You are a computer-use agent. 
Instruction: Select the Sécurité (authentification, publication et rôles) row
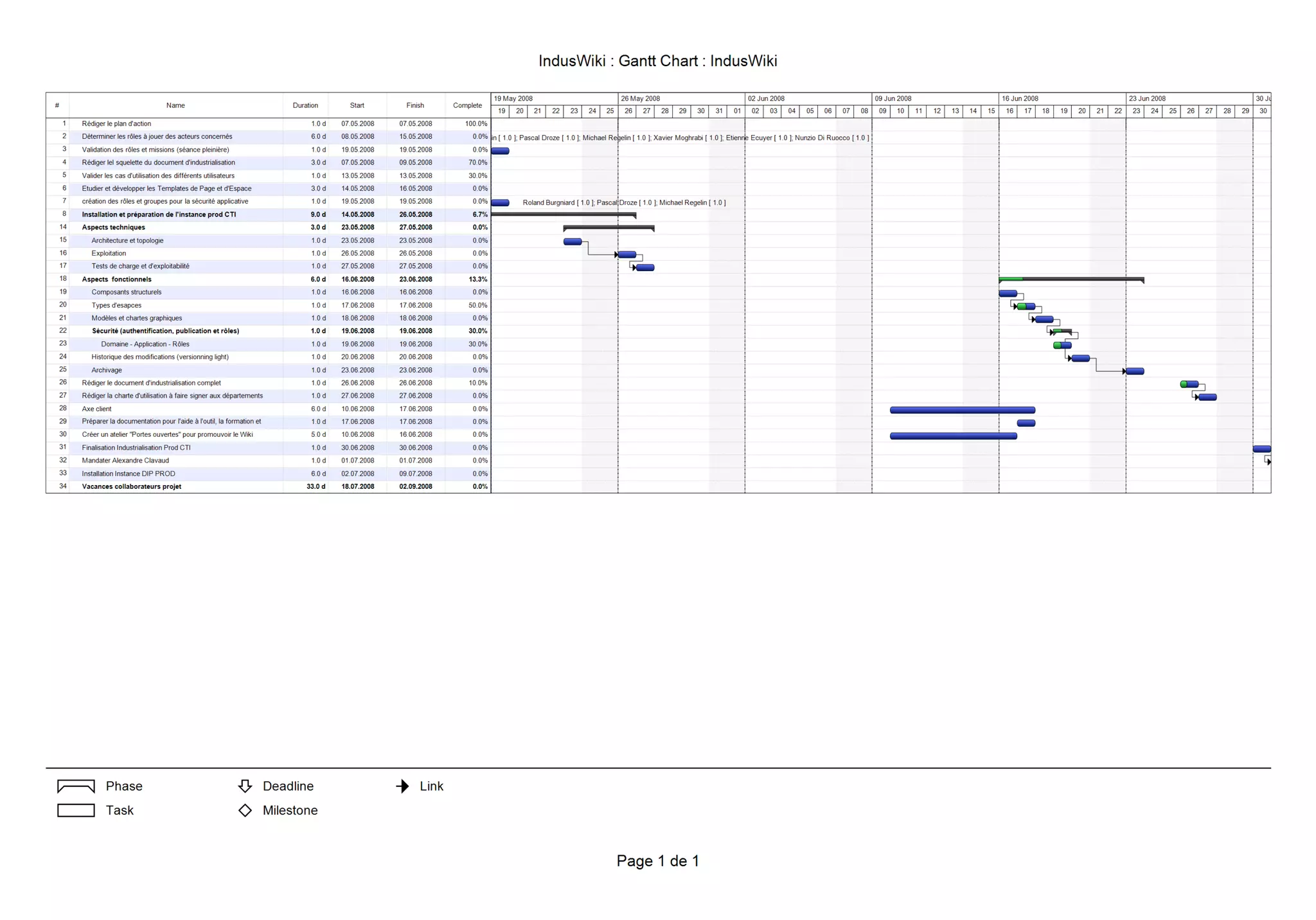click(x=165, y=331)
